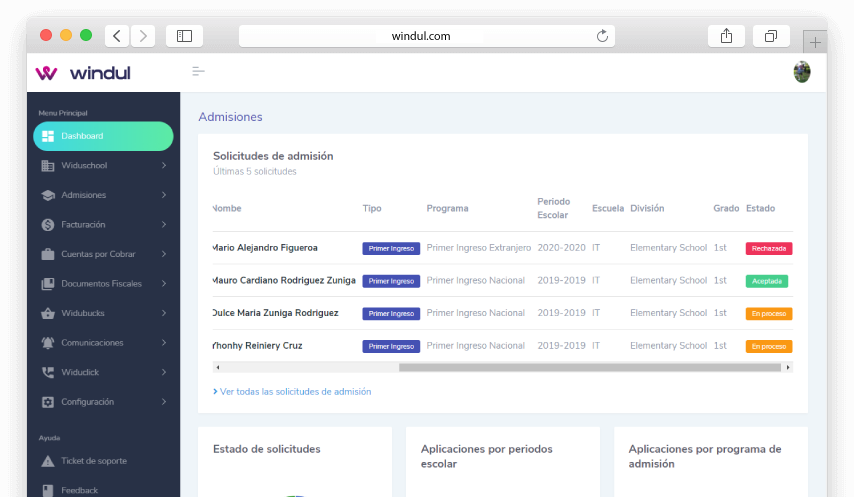This screenshot has width=854, height=497.
Task: Click the Widuclick phone icon
Action: [x=48, y=372]
